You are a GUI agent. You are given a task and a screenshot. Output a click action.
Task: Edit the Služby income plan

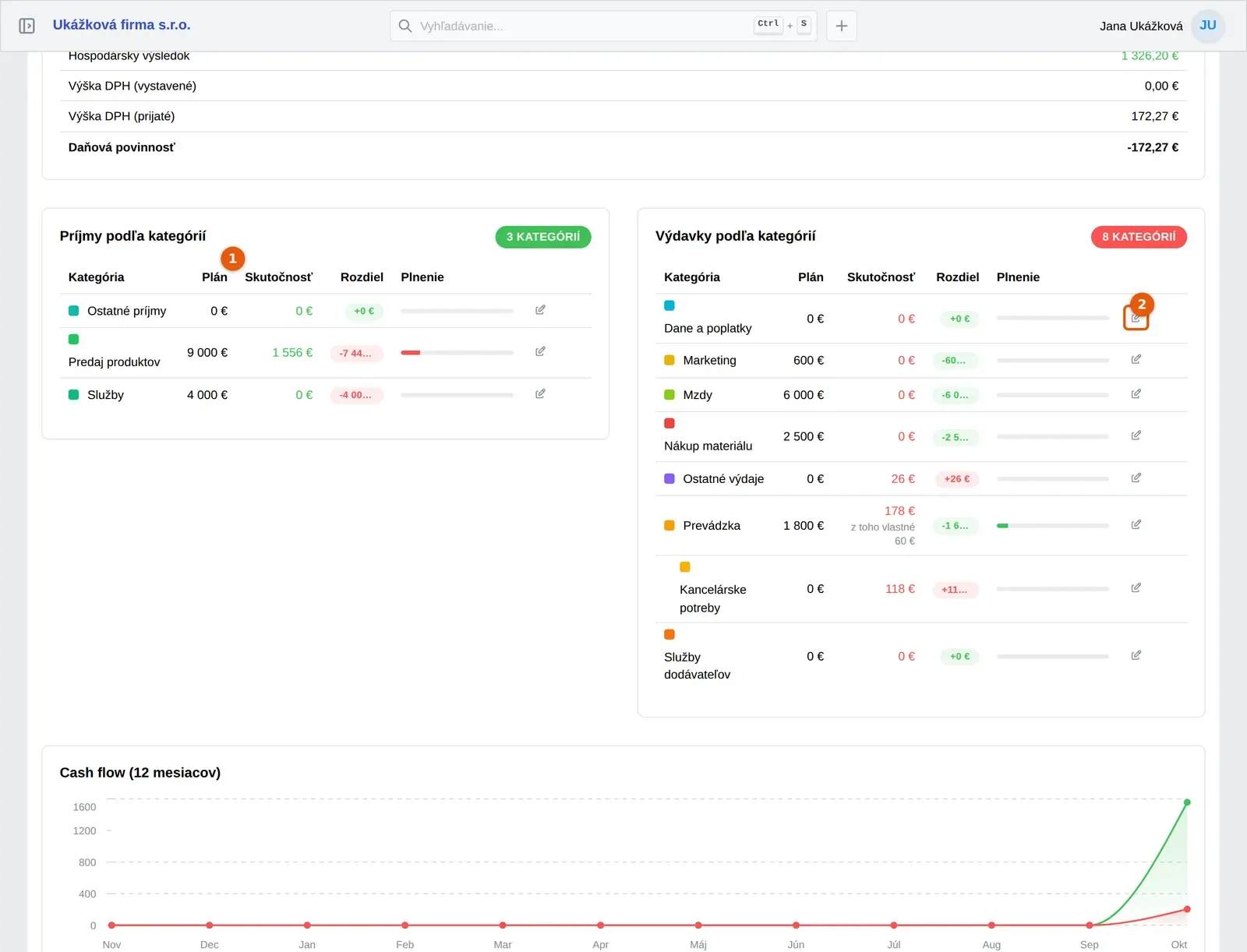[540, 393]
